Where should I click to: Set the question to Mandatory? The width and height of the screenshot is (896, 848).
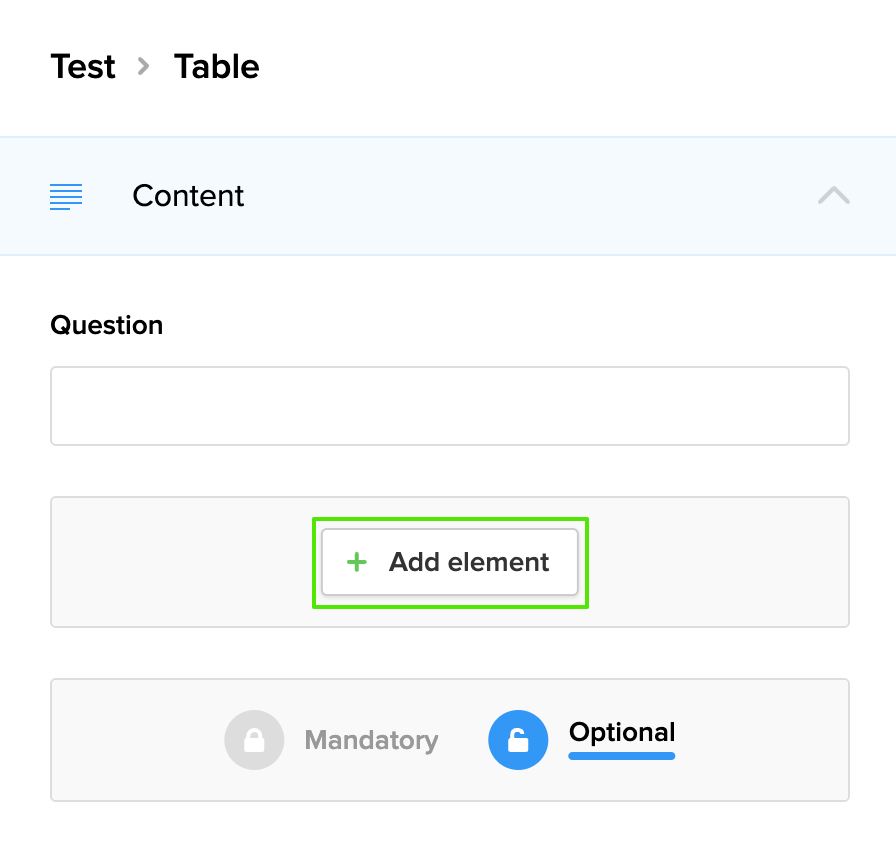371,741
